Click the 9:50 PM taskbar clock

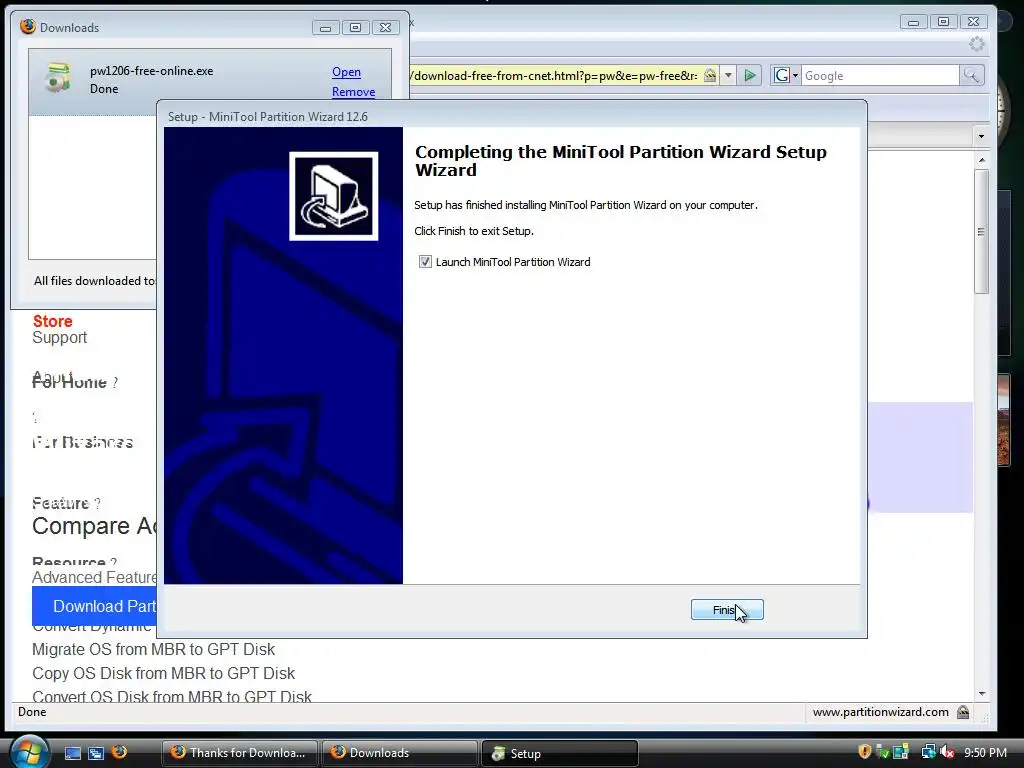(985, 752)
